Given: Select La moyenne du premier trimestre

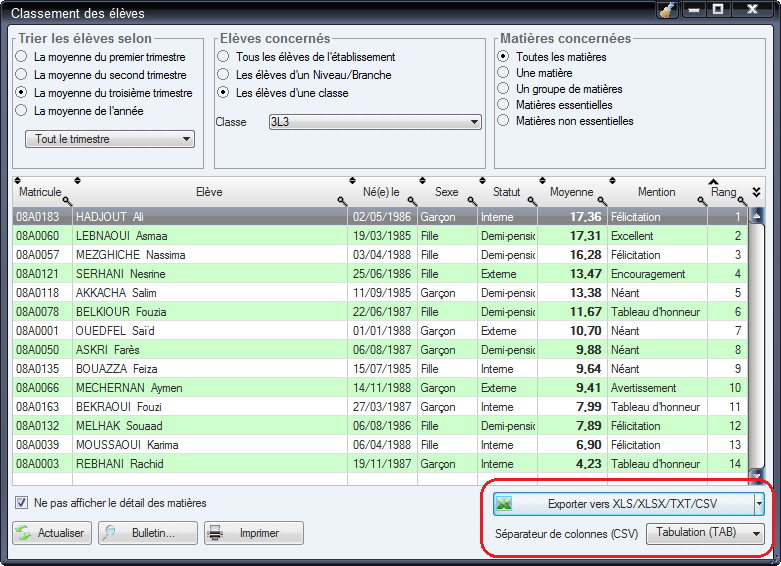Looking at the screenshot, I should click(x=21, y=56).
